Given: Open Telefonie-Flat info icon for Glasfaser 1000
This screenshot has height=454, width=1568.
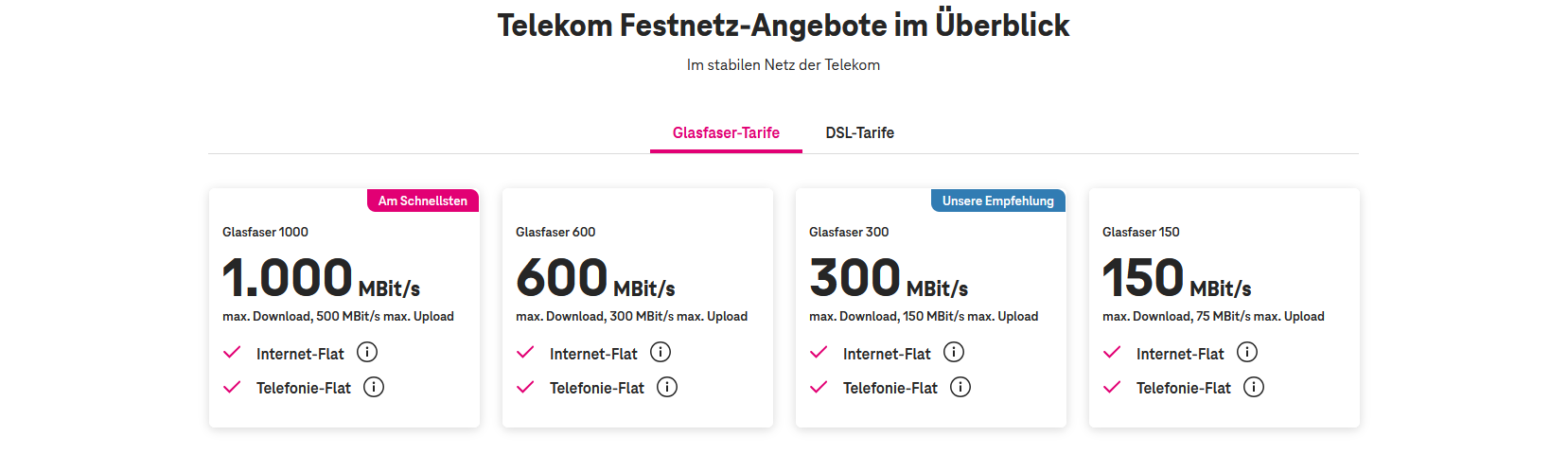Looking at the screenshot, I should pos(374,387).
